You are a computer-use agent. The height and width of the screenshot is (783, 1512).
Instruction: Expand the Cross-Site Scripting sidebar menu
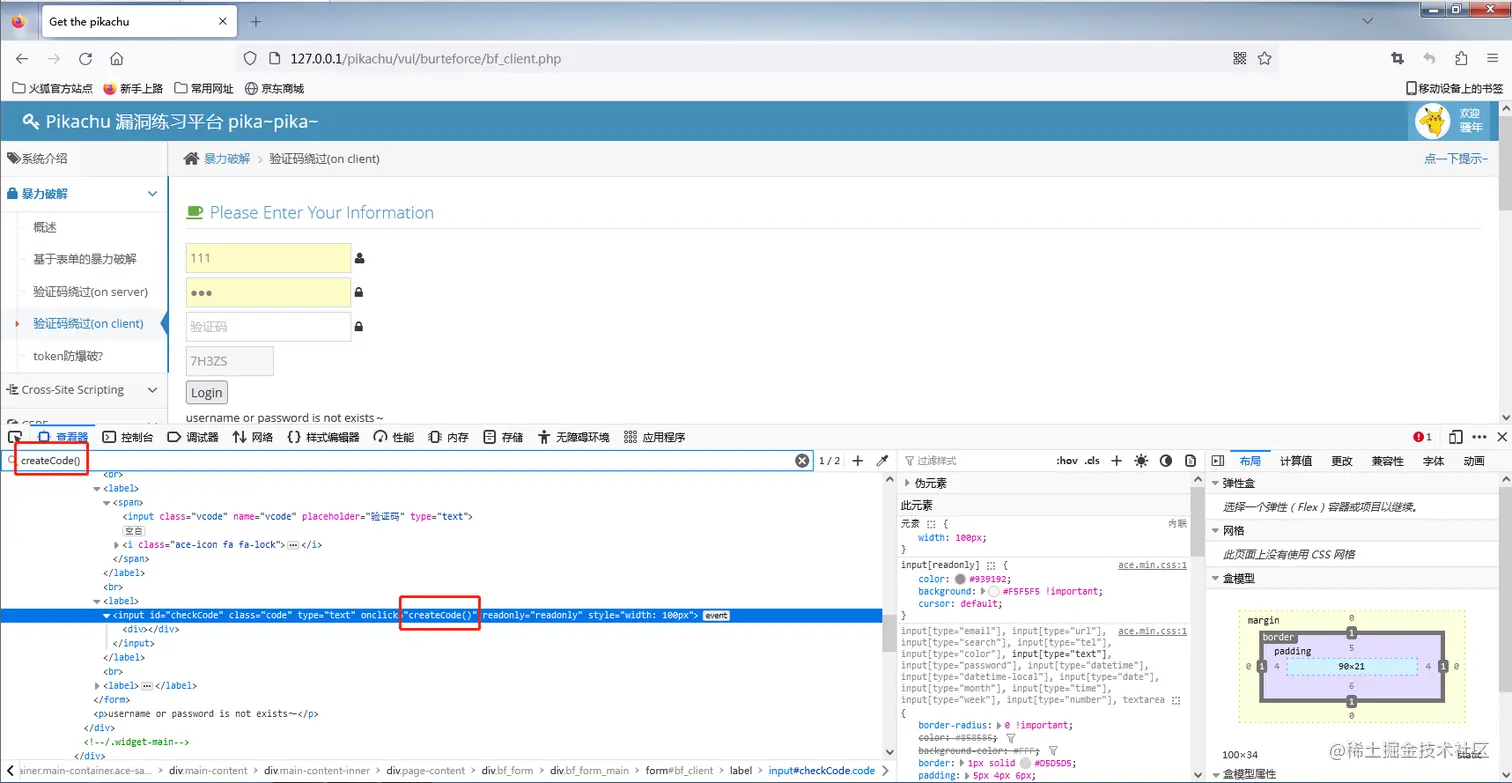84,390
